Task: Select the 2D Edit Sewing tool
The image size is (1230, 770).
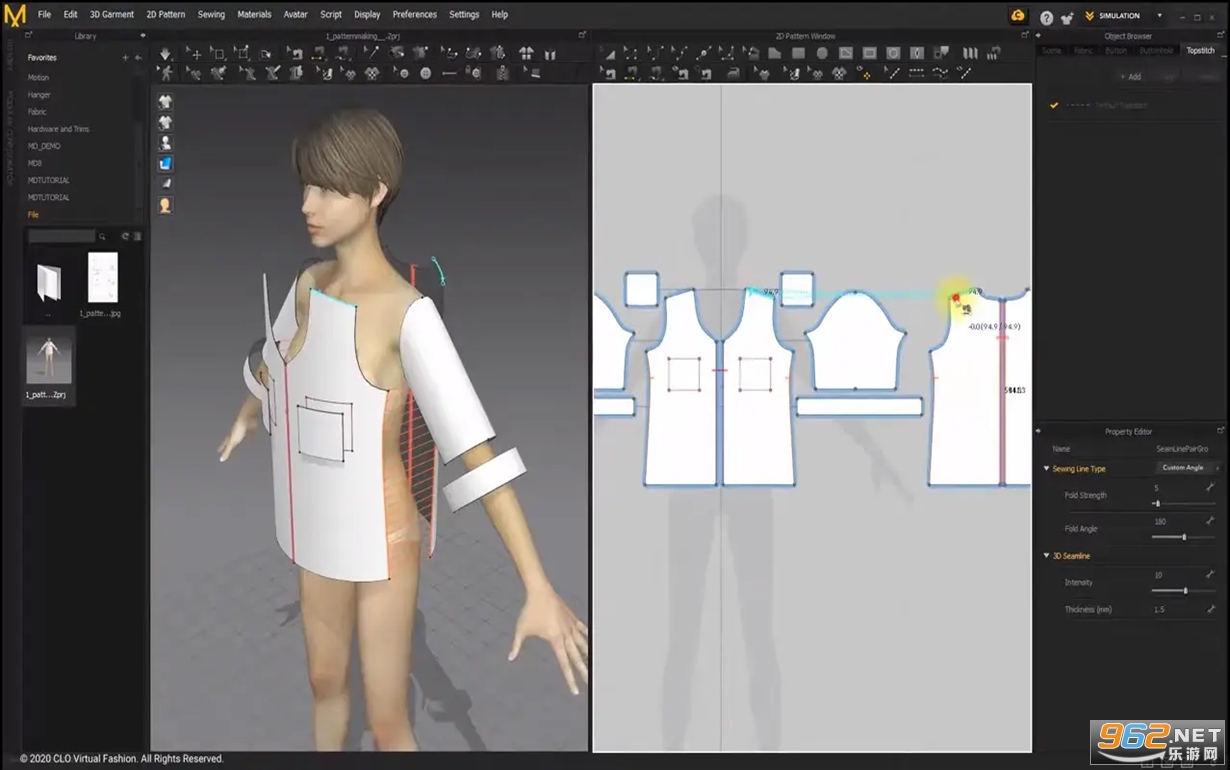Action: point(607,73)
